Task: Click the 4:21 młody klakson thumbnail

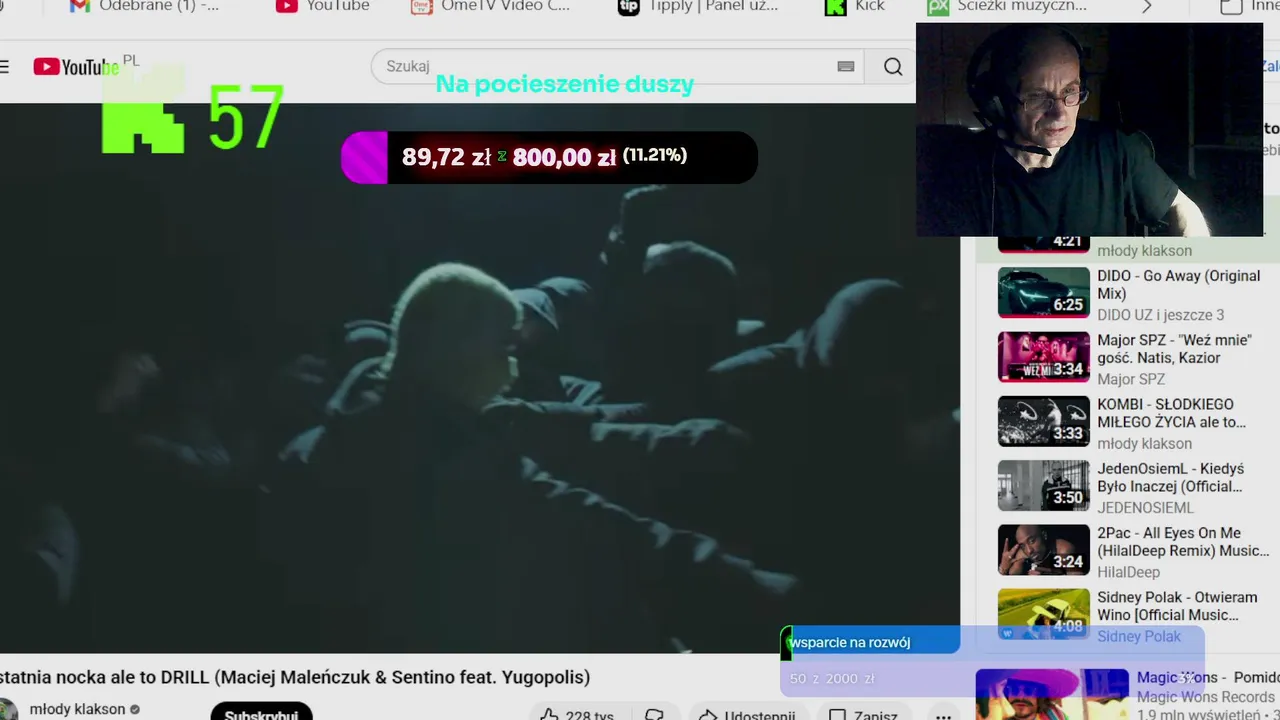Action: pos(1043,243)
